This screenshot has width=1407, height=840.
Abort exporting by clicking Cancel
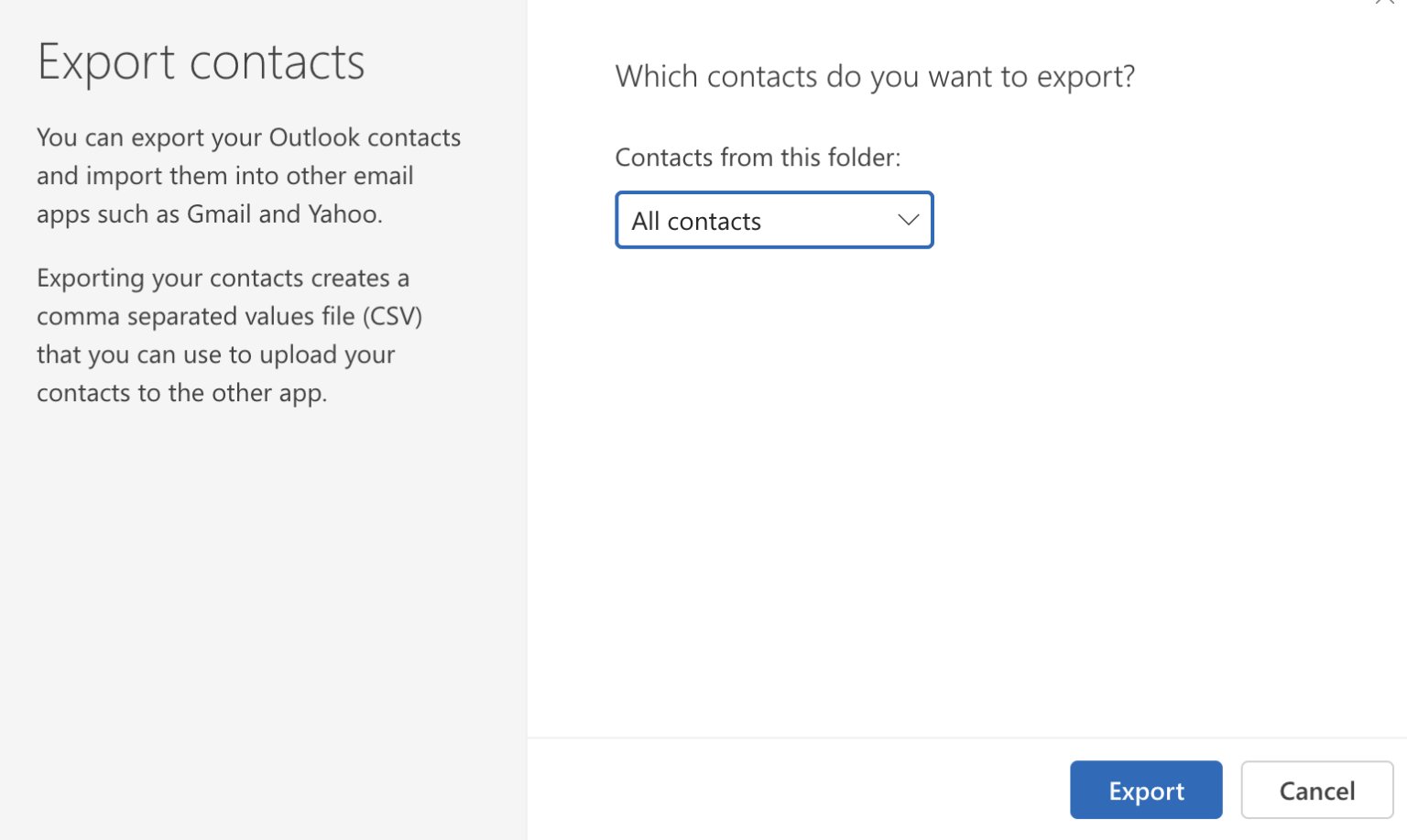[x=1316, y=790]
